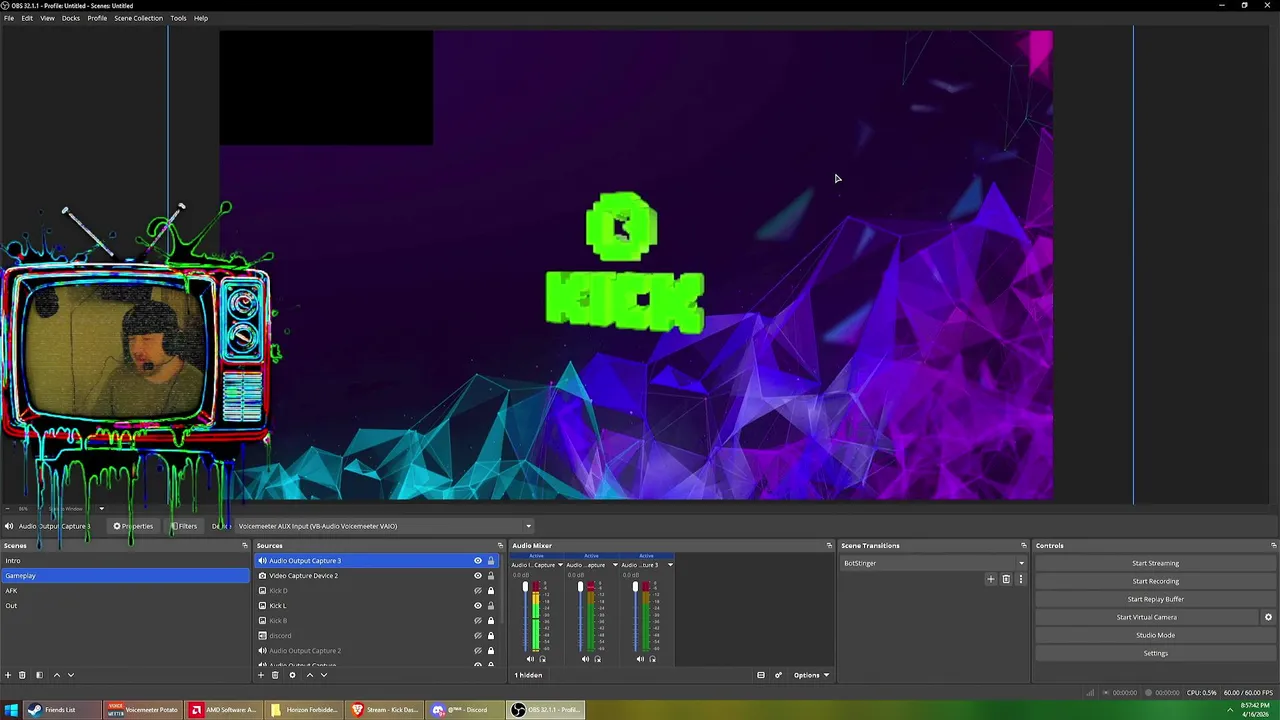The height and width of the screenshot is (720, 1280).
Task: Open the Scene Collection menu
Action: pyautogui.click(x=138, y=18)
